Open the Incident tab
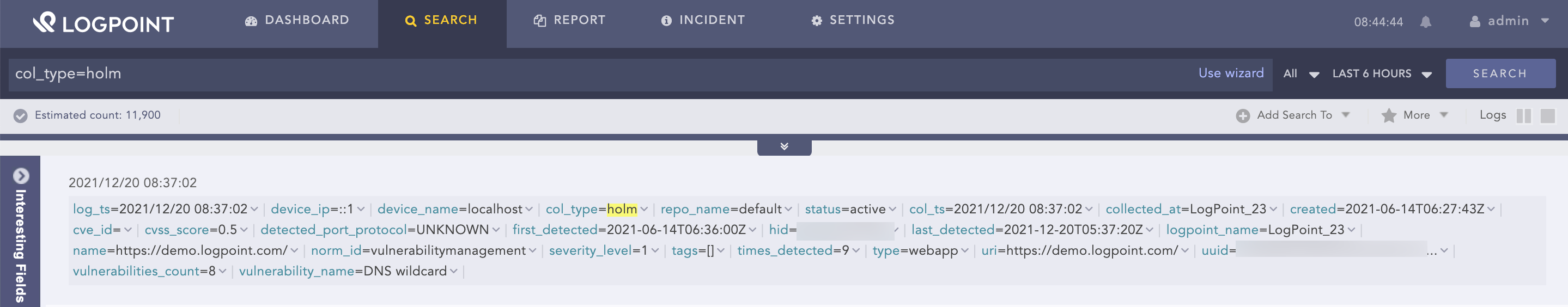This screenshot has width=1568, height=307. (x=702, y=21)
